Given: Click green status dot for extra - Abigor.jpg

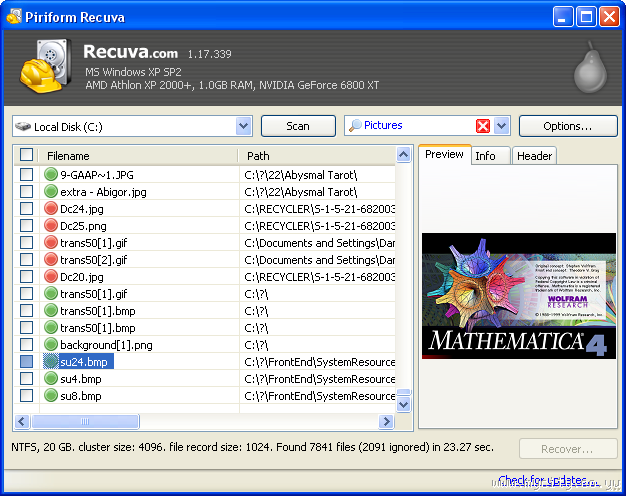Looking at the screenshot, I should (51, 192).
